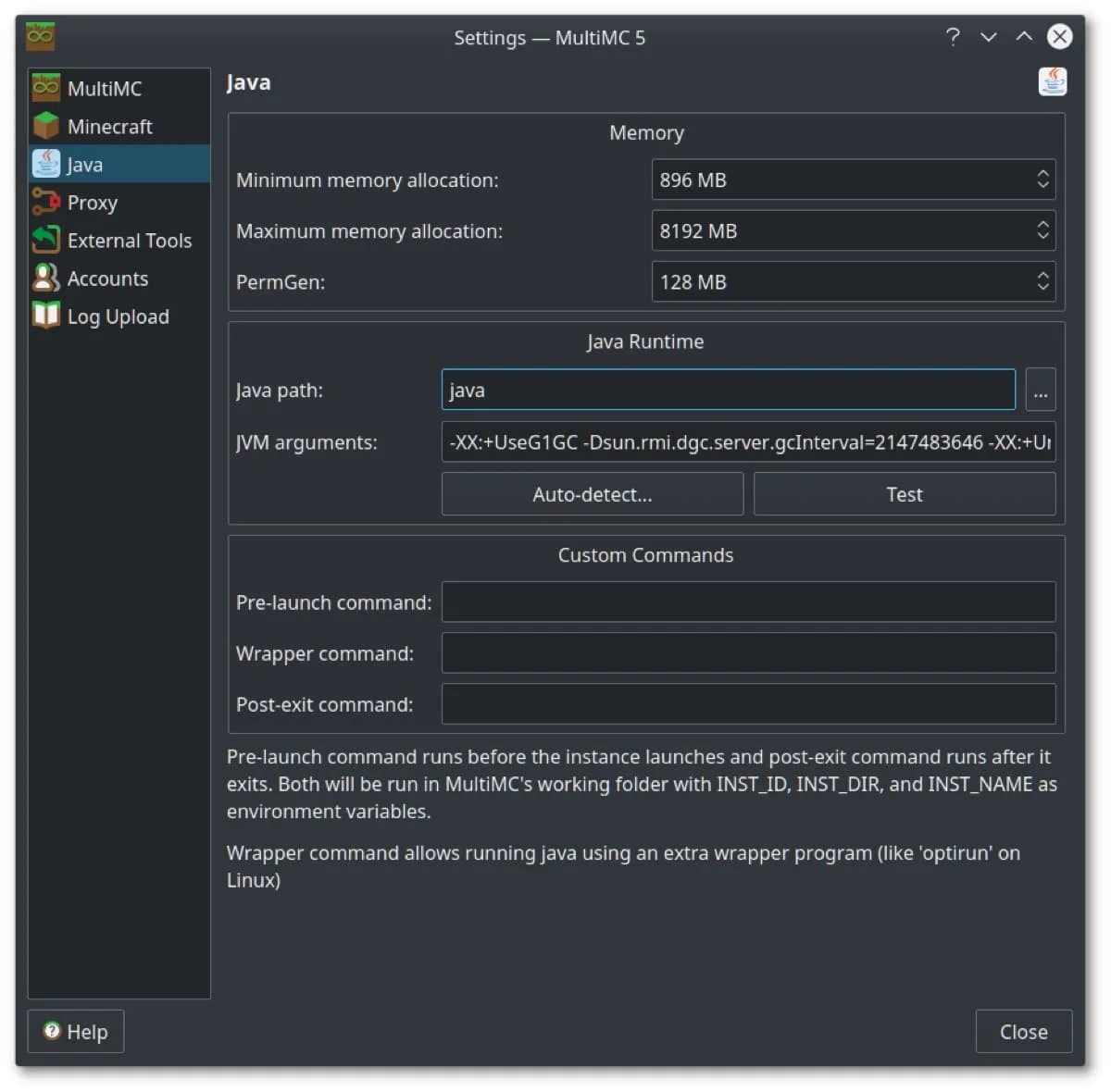
Task: Minimize the Settings window
Action: click(989, 36)
